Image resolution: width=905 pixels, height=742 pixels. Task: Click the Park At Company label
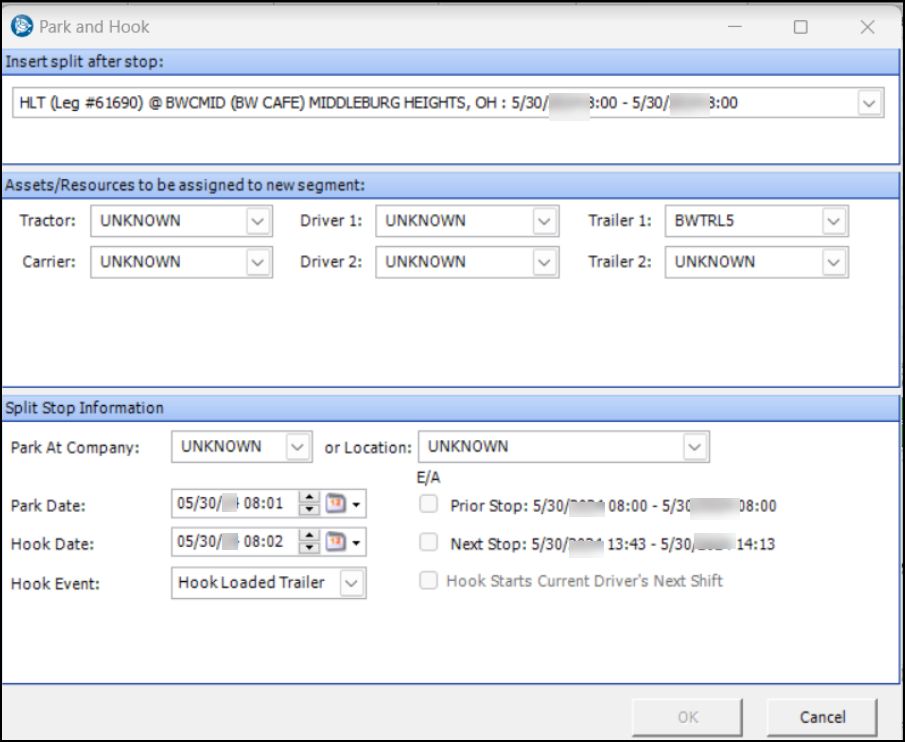[75, 448]
